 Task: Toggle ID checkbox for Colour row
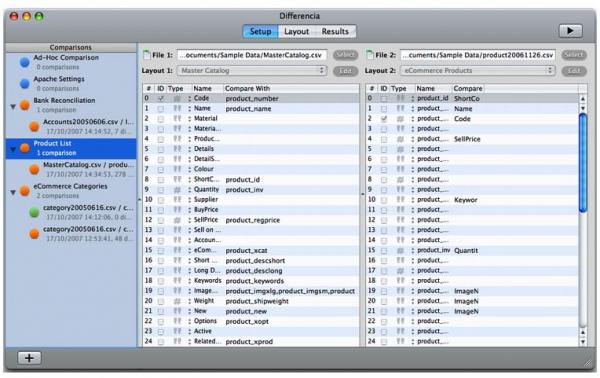click(x=161, y=169)
